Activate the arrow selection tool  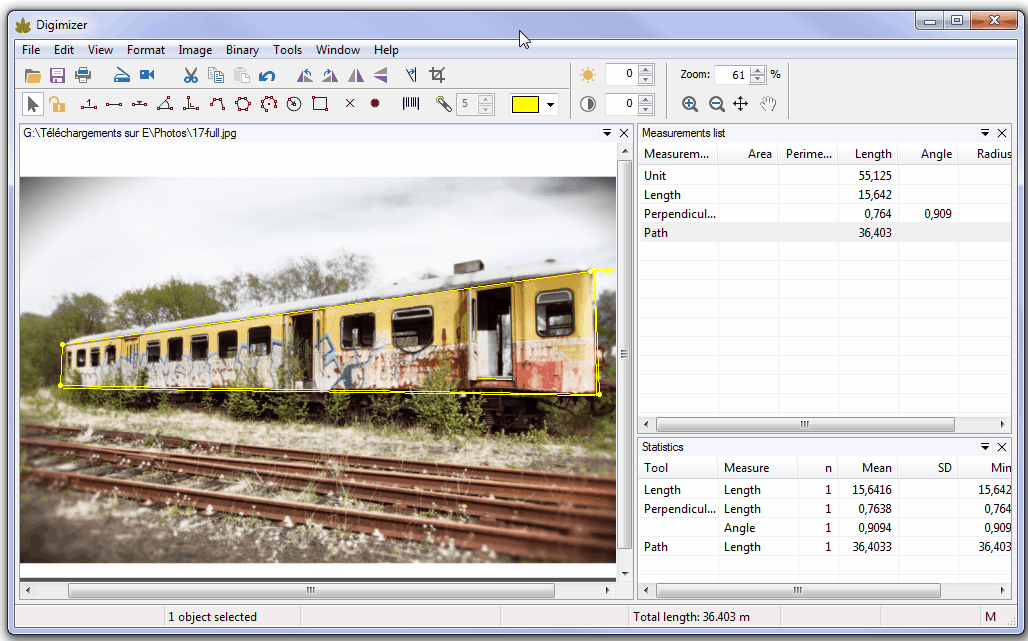pos(32,103)
